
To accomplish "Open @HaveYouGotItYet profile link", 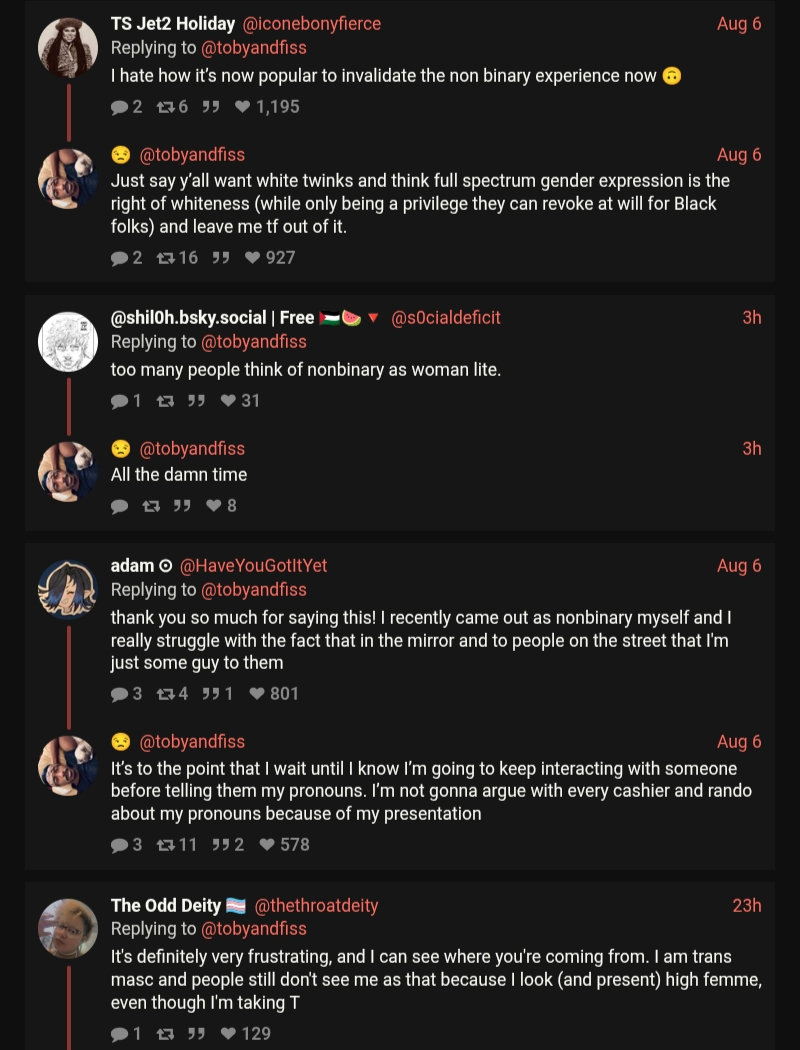I will [254, 565].
